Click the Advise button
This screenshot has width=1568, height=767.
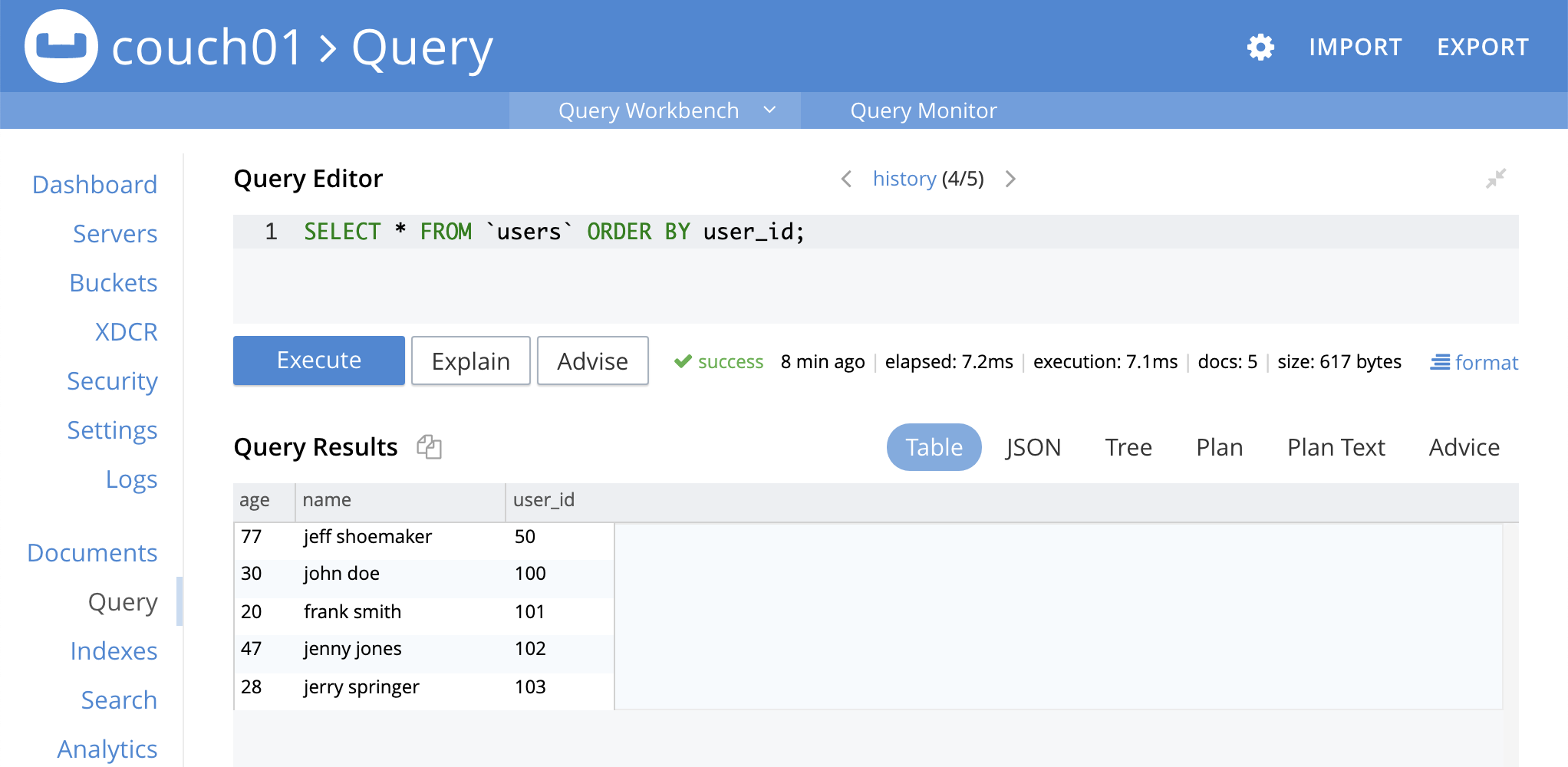click(x=593, y=360)
